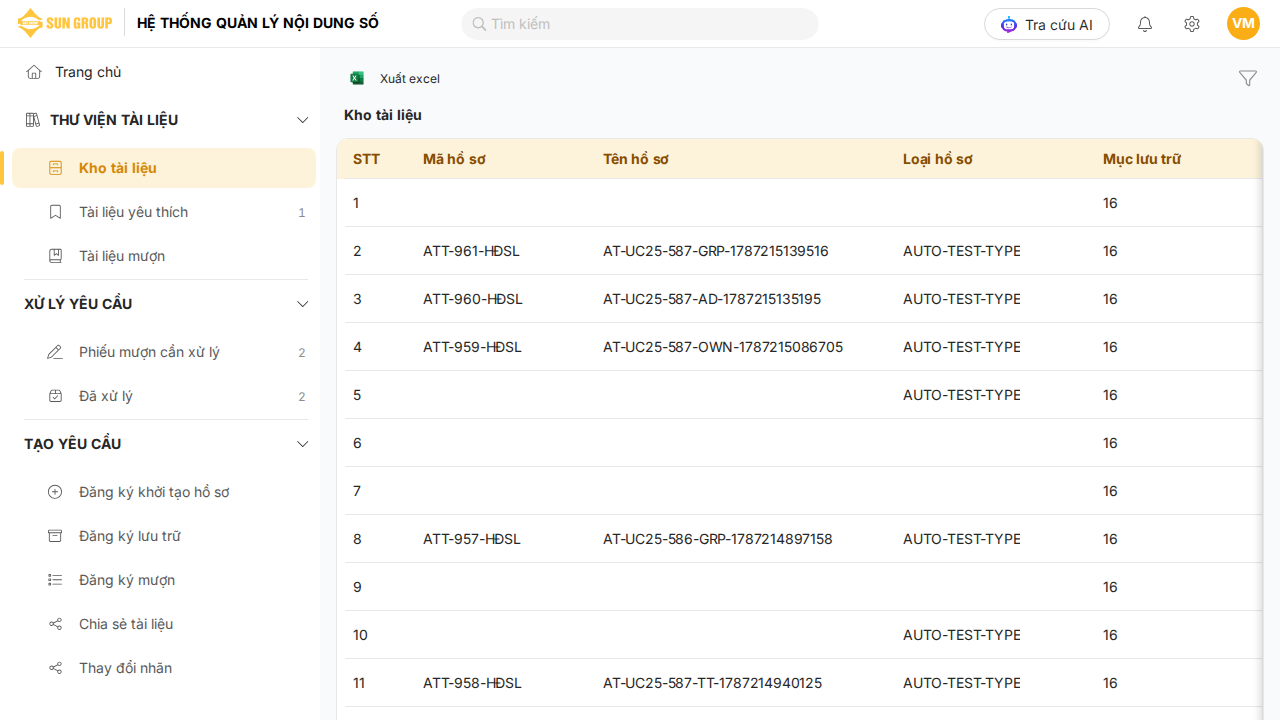Open the table filter funnel icon
Viewport: 1280px width, 720px height.
(1248, 78)
